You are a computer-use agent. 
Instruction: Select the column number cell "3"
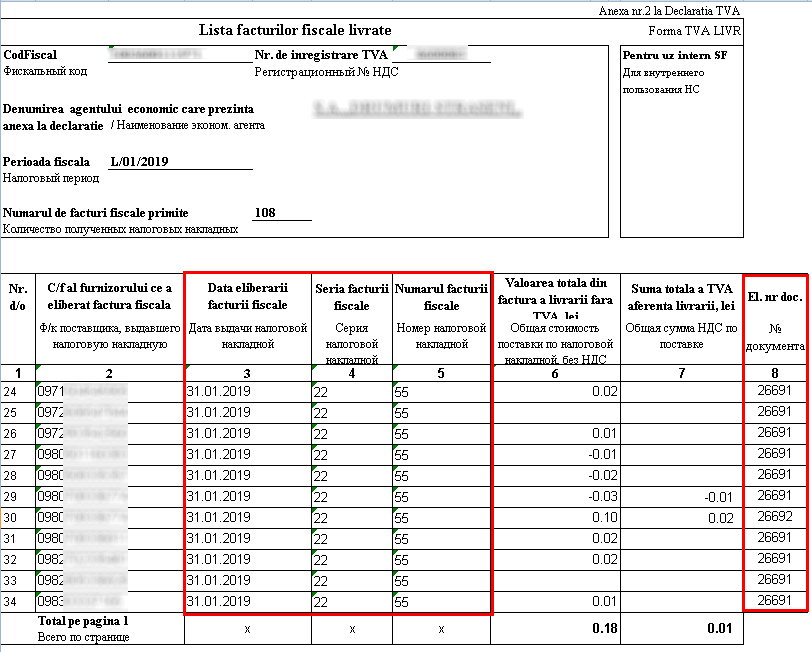tap(247, 373)
